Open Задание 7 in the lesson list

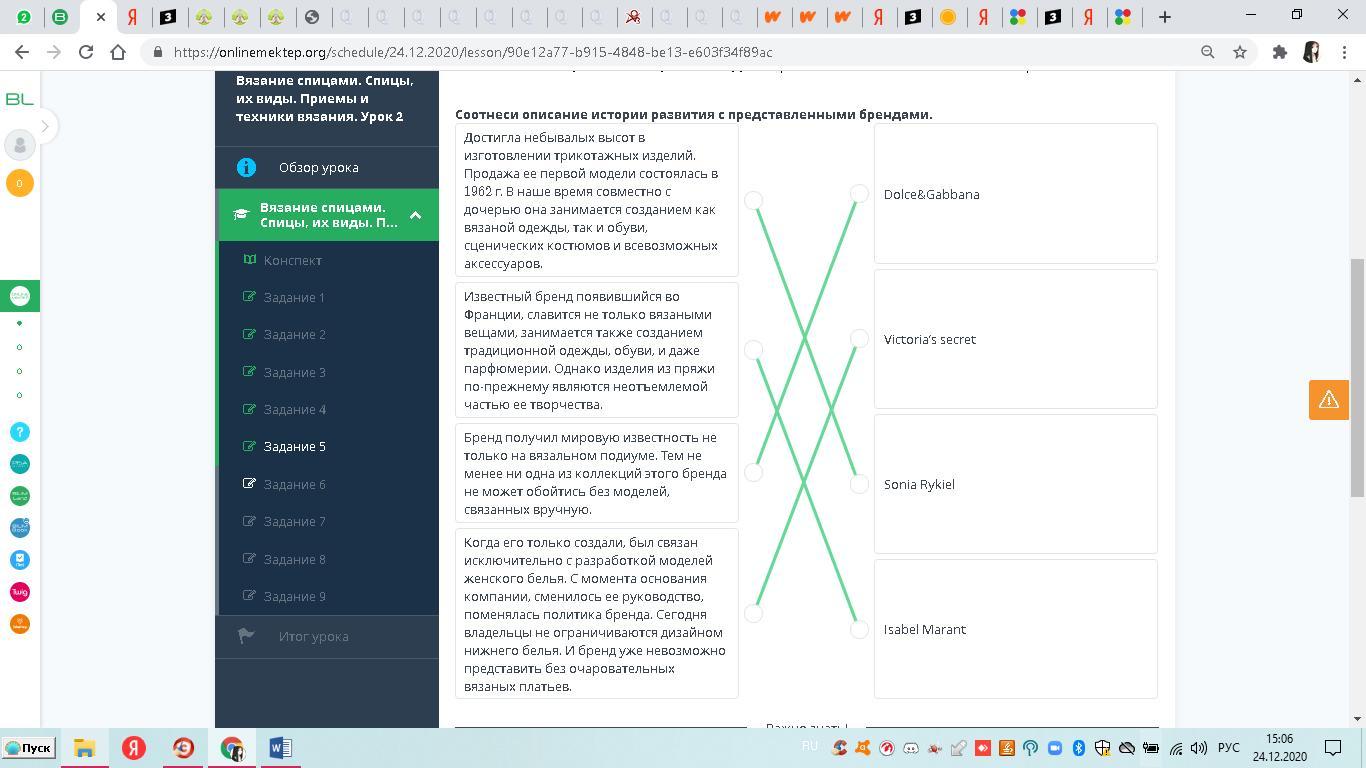(294, 521)
